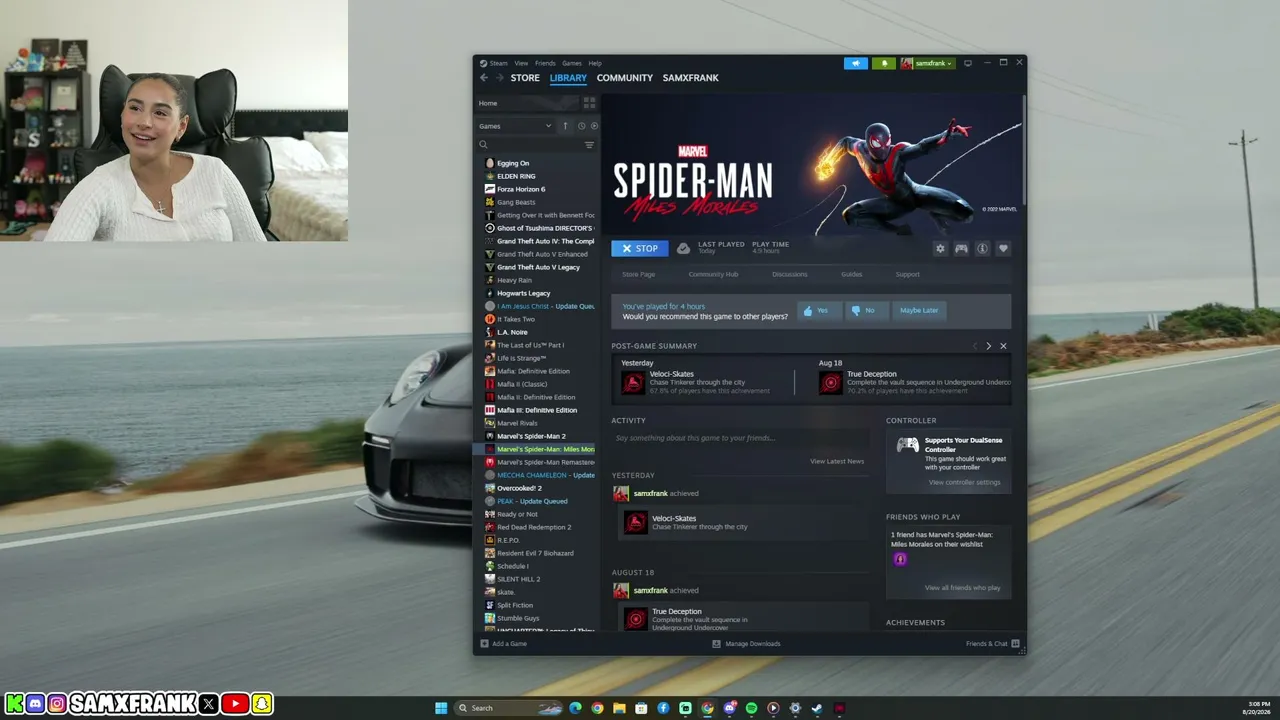Select Maybe Later on the review prompt
This screenshot has width=1280, height=720.
point(919,310)
